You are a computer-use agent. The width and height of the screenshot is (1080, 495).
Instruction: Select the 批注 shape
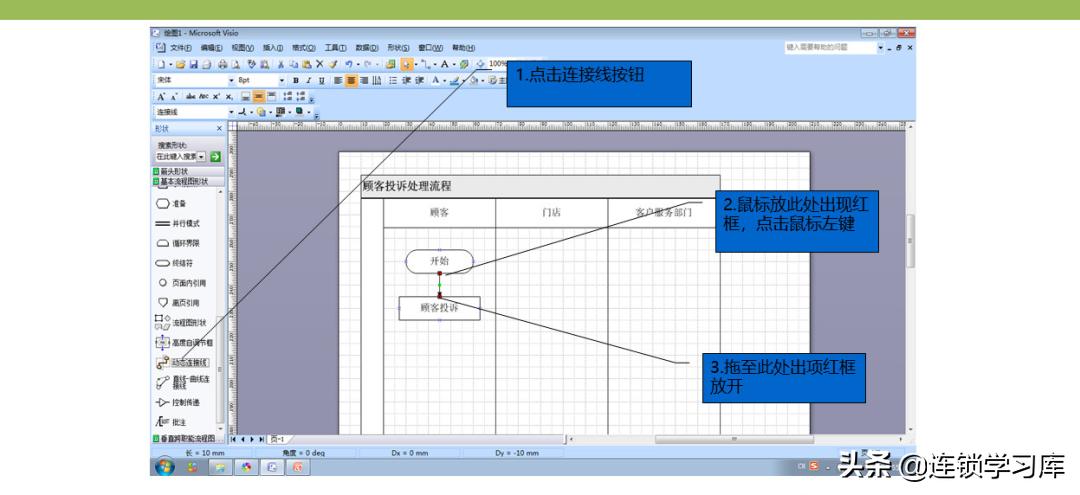171,422
